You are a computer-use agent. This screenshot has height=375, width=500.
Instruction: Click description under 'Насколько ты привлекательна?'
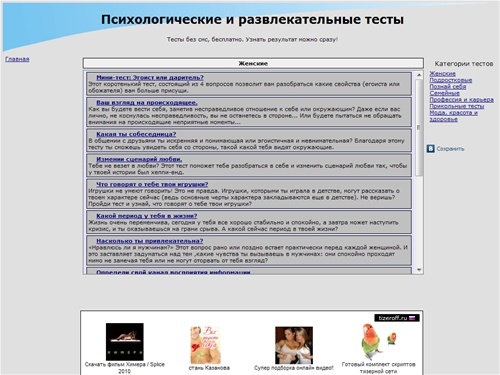click(x=248, y=254)
